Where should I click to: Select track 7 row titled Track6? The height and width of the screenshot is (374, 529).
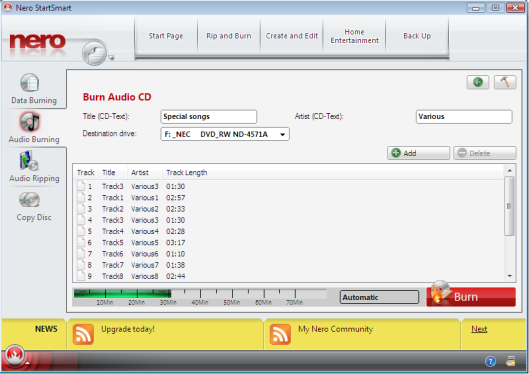pyautogui.click(x=288, y=254)
